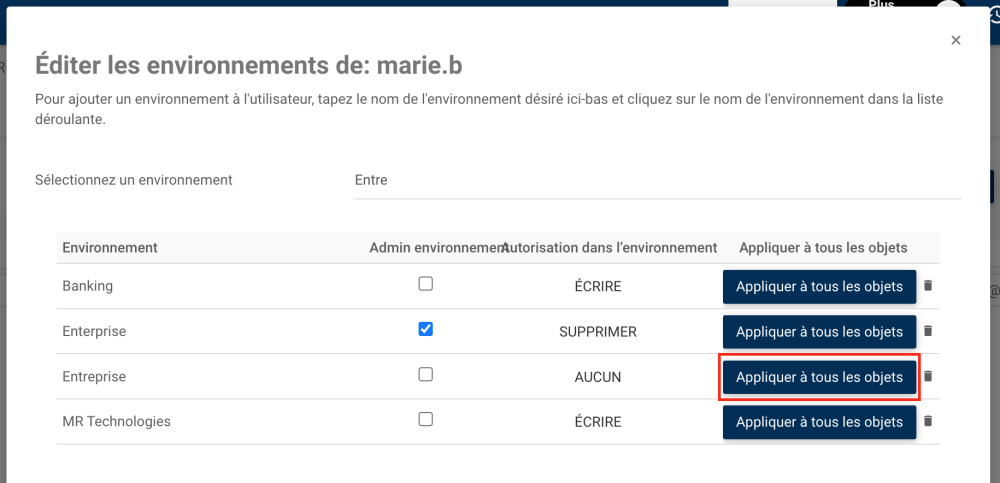Remove the Entreprise environment via trash icon
The width and height of the screenshot is (1000, 483).
[928, 377]
